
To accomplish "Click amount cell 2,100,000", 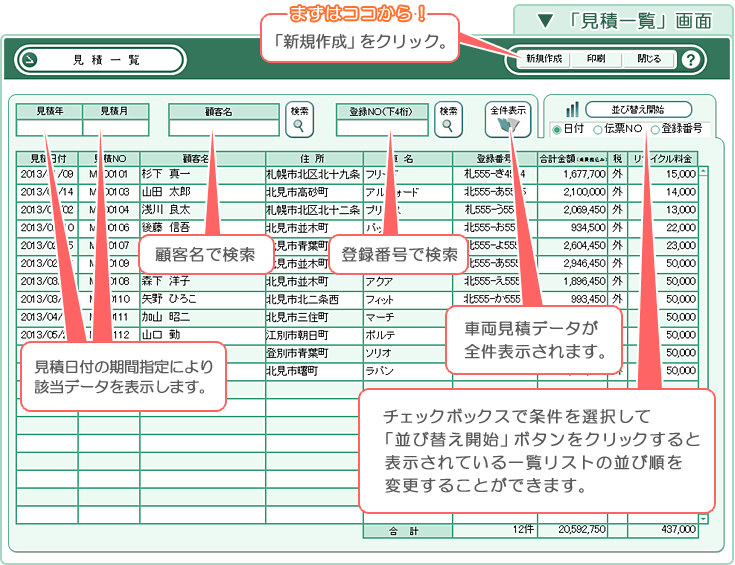I will point(572,192).
